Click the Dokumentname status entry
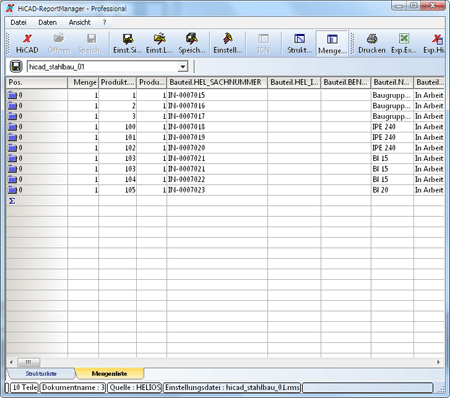The width and height of the screenshot is (450, 398). (x=73, y=388)
